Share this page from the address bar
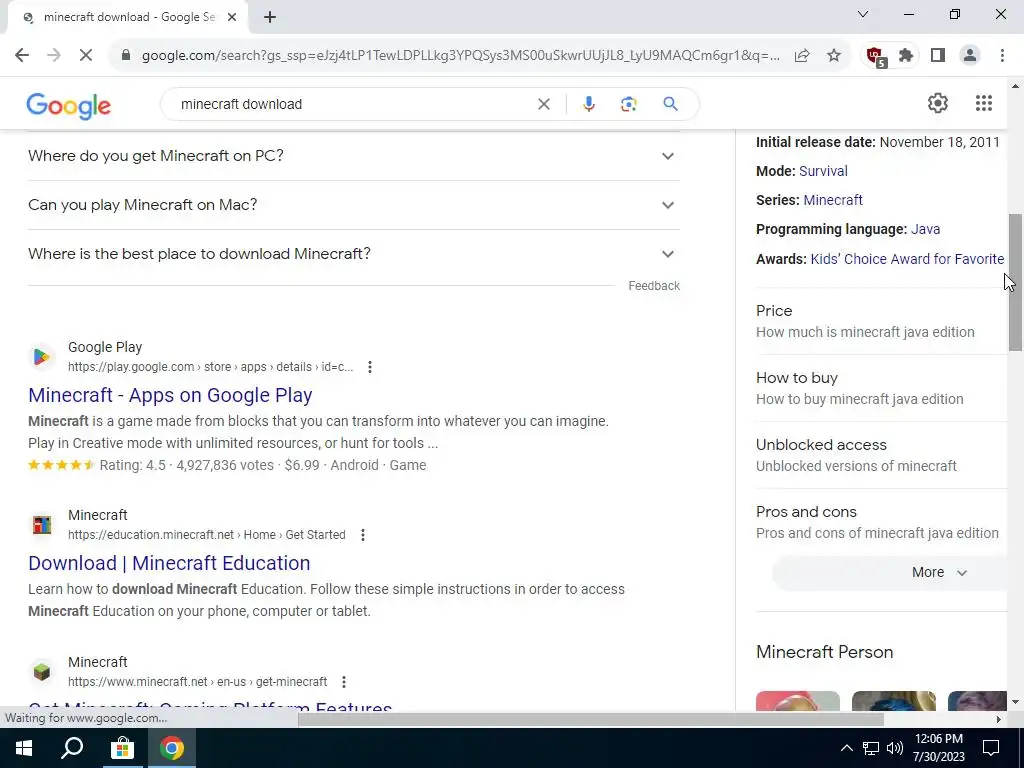The image size is (1024, 768). point(802,56)
